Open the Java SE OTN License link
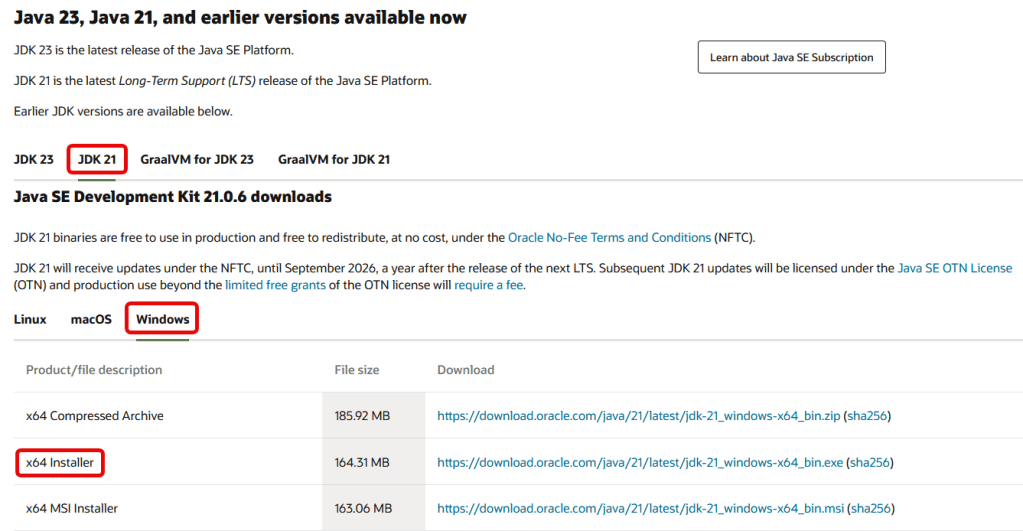This screenshot has width=1023, height=531. coord(955,268)
